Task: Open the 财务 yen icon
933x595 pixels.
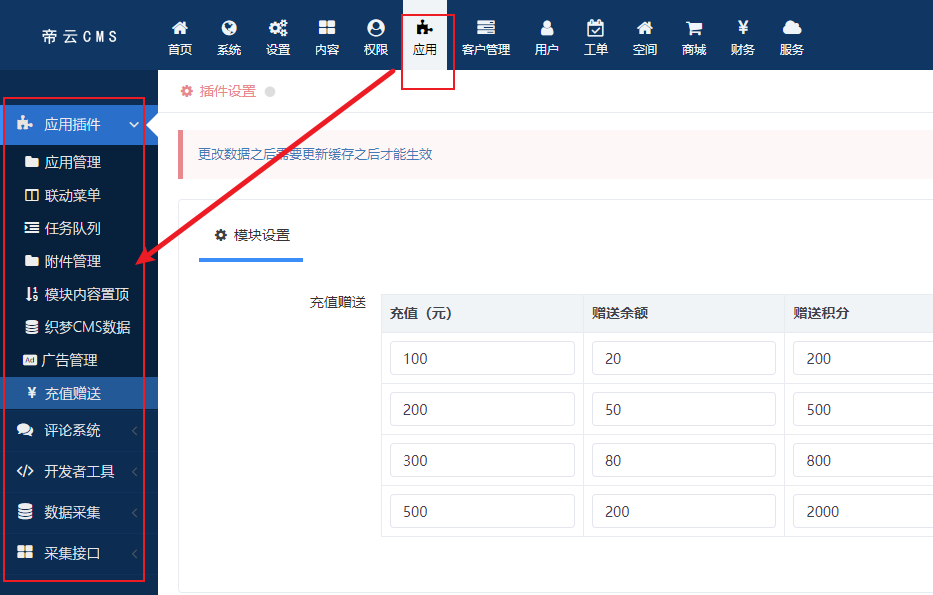Action: tap(743, 27)
